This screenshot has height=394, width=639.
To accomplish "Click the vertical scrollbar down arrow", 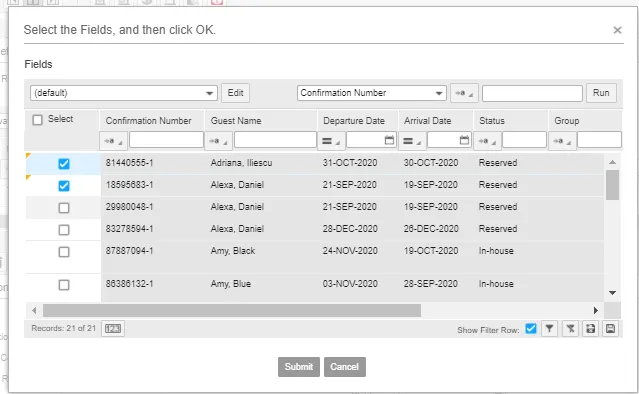I will coord(612,293).
